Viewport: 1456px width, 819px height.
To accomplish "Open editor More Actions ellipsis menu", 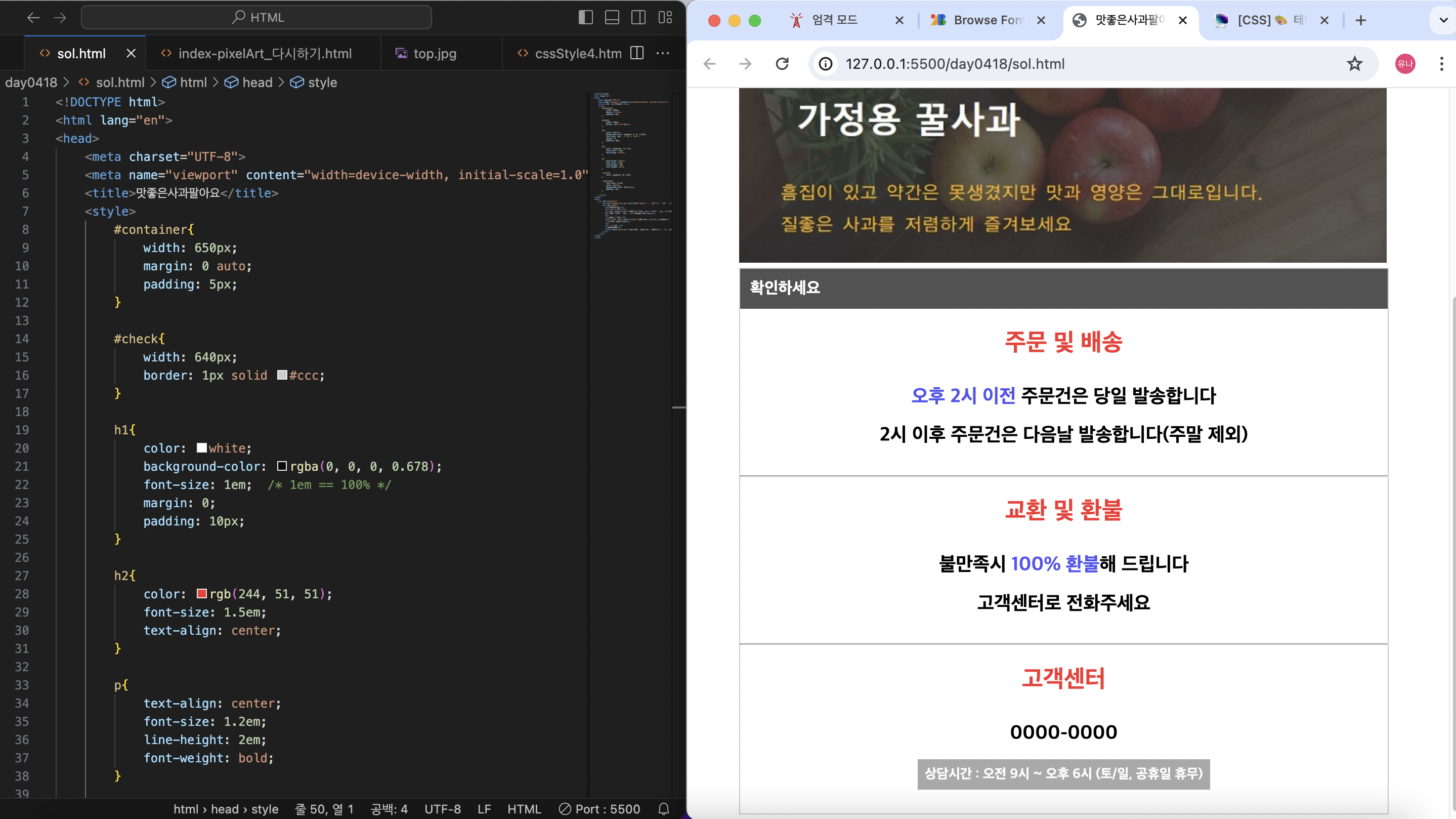I will [x=662, y=53].
